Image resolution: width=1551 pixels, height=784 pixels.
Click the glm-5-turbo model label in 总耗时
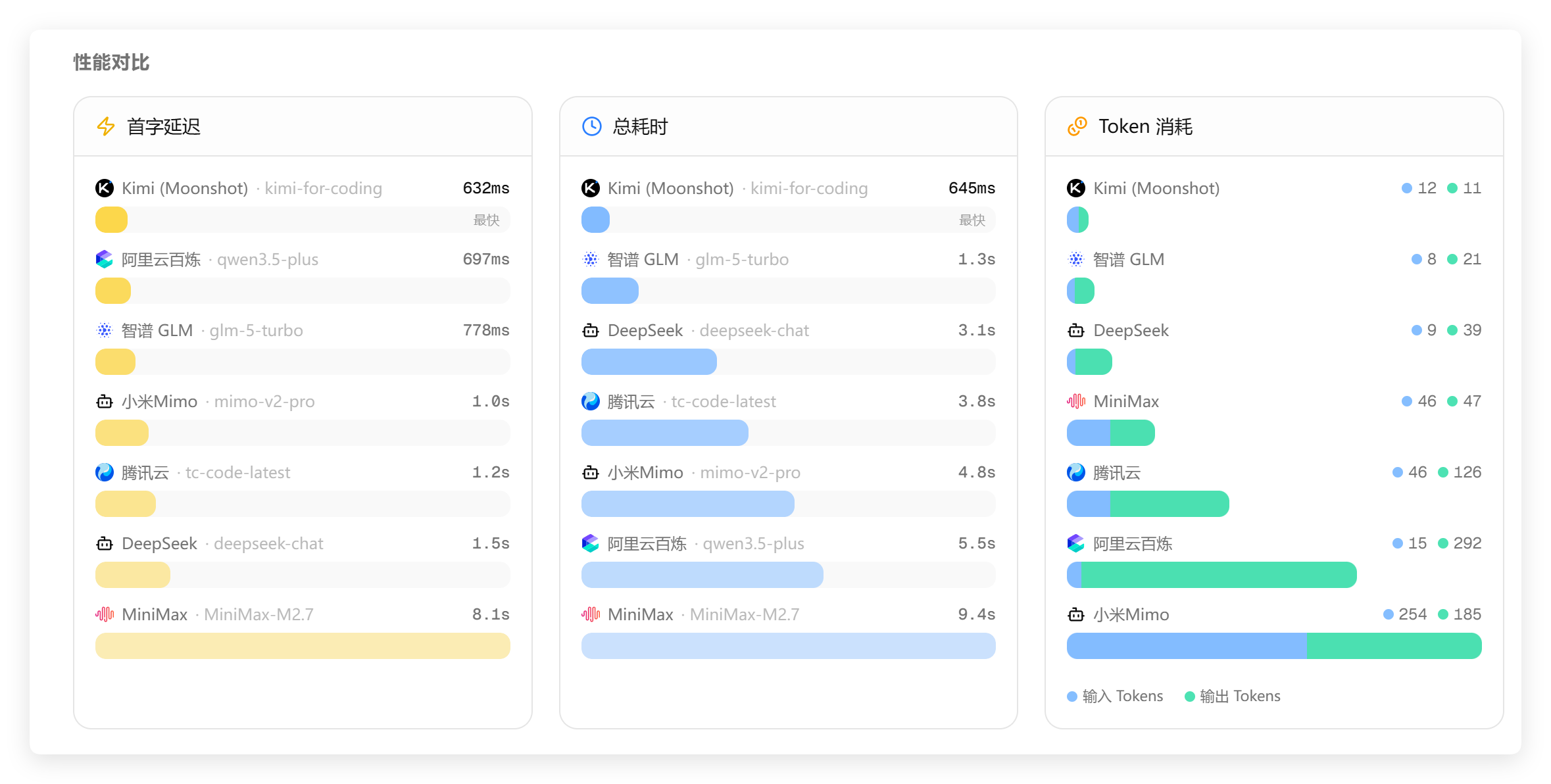tap(742, 259)
